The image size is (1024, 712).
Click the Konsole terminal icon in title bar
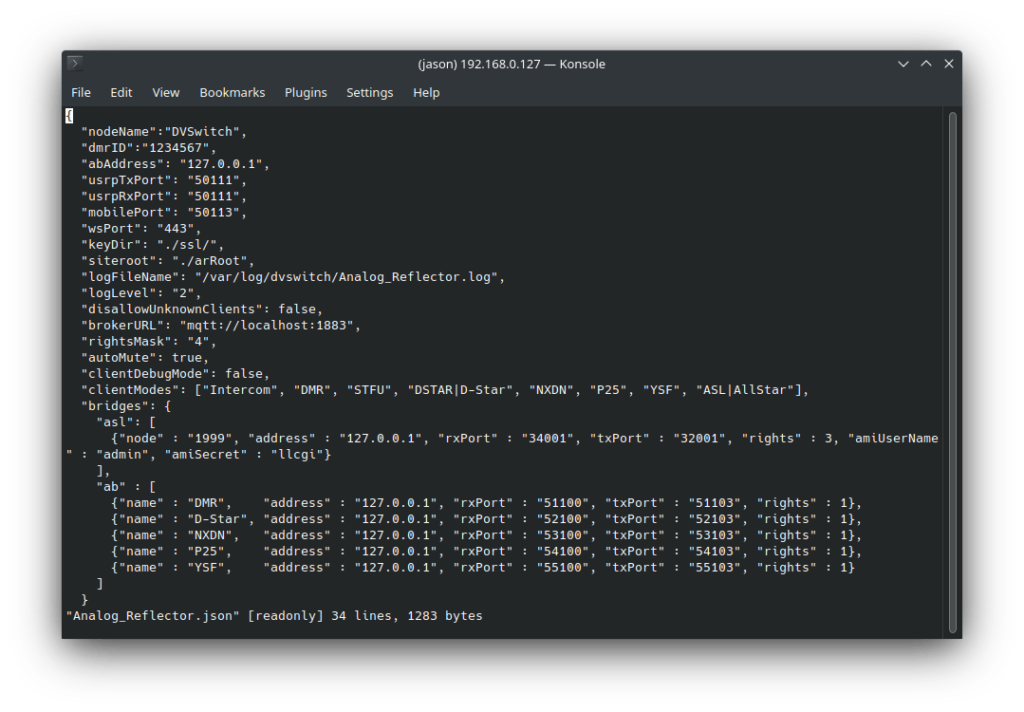click(x=75, y=63)
